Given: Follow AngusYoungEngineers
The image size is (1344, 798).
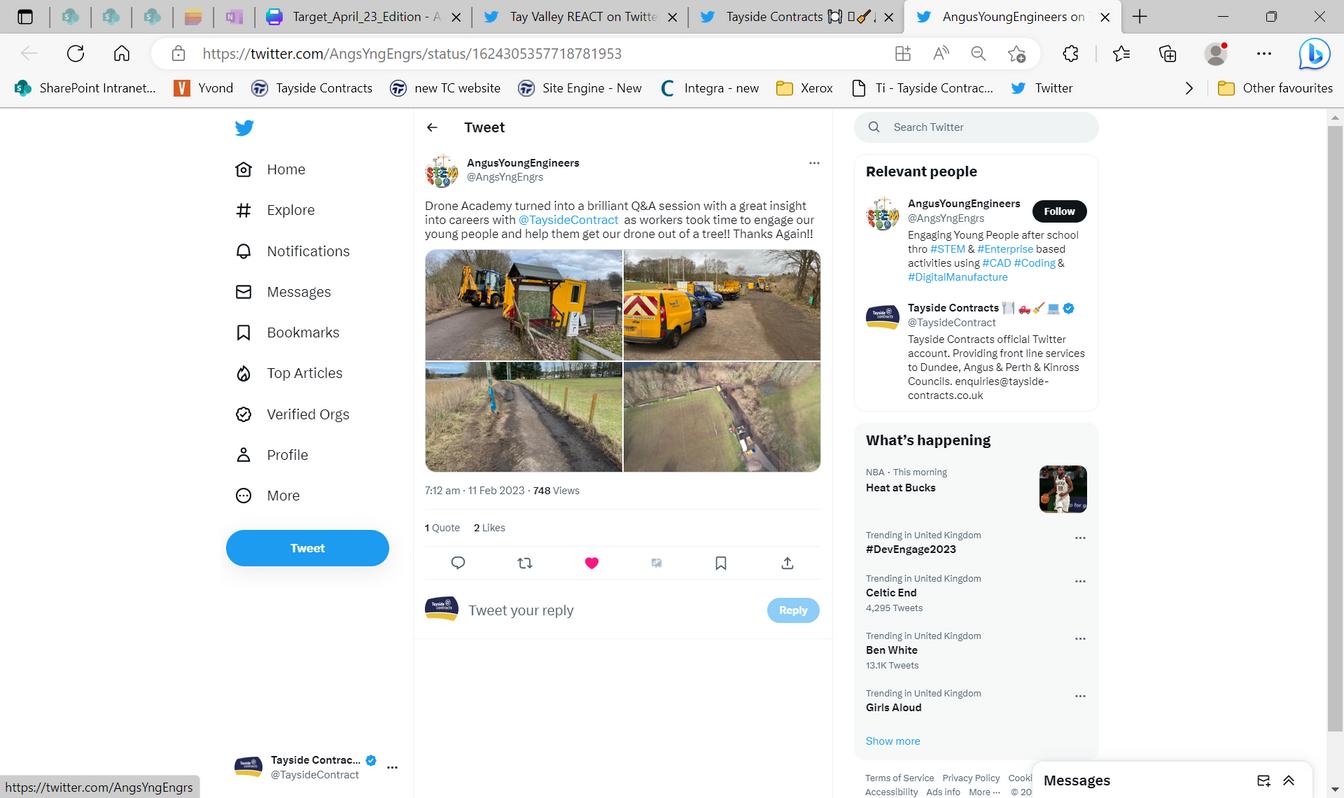Looking at the screenshot, I should [1059, 211].
